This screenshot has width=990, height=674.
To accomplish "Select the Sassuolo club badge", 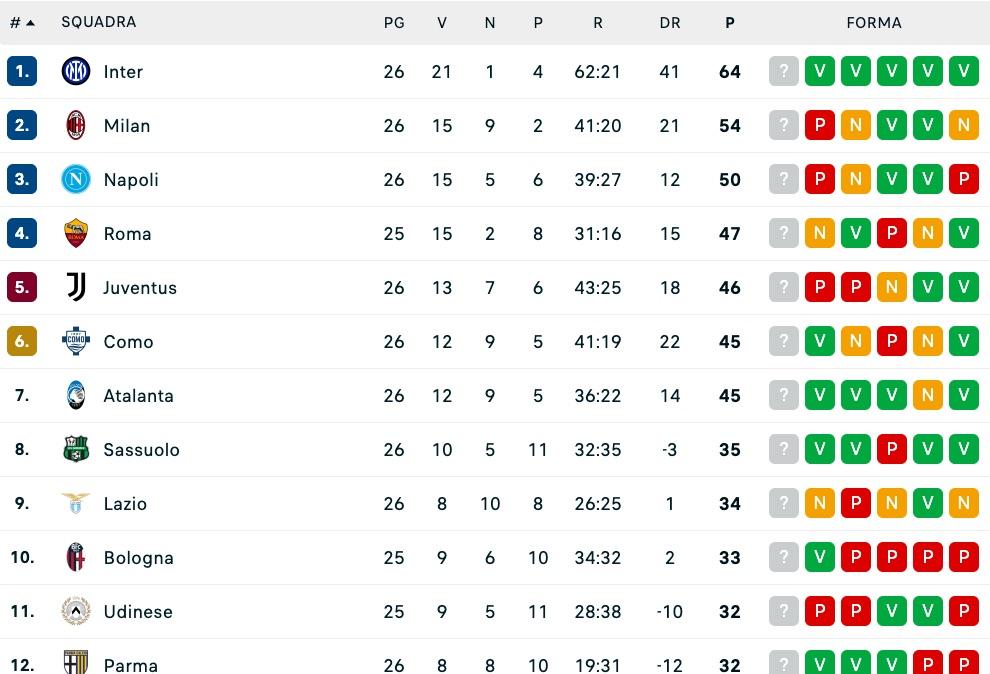I will click(75, 449).
